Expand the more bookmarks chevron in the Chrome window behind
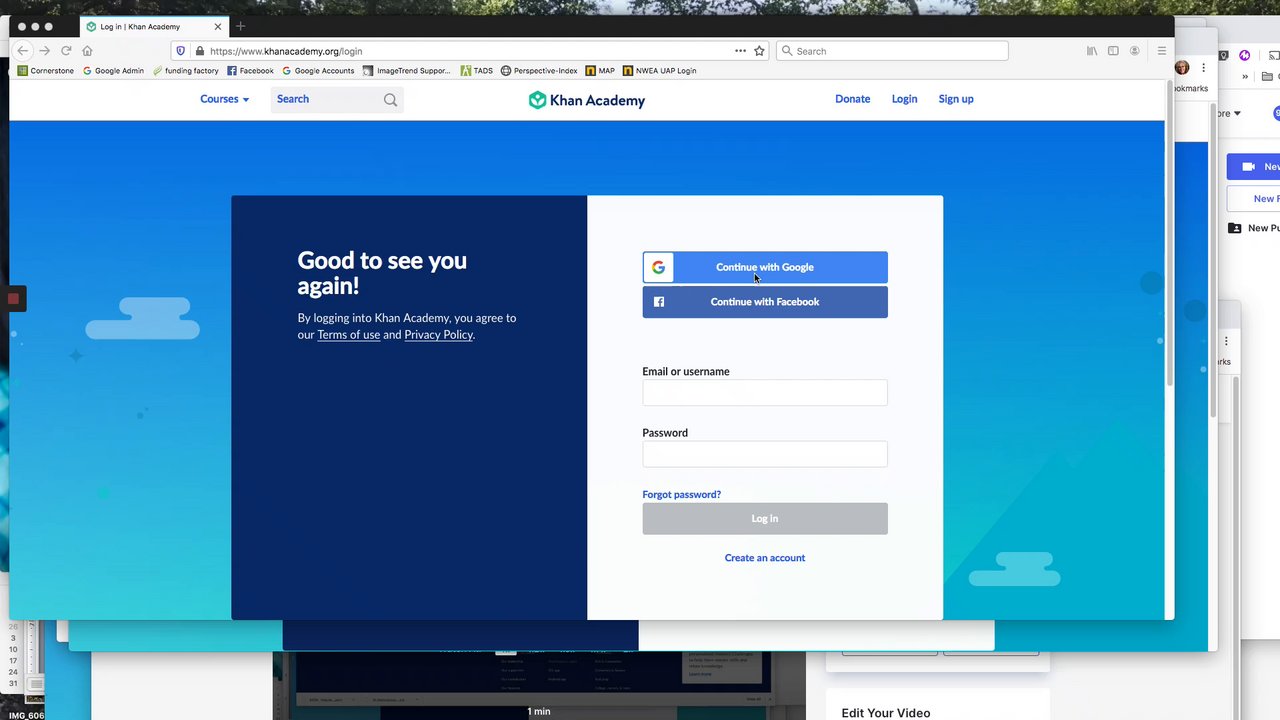The width and height of the screenshot is (1280, 720). [1245, 76]
